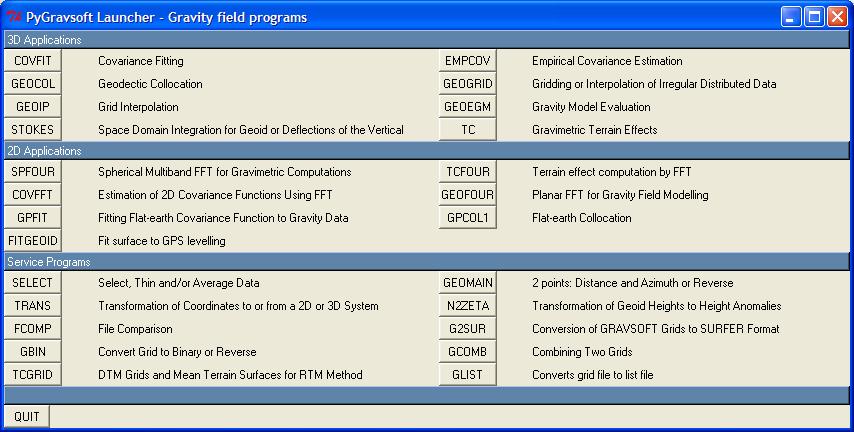Viewport: 854px width, 432px height.
Task: Click 'Transformation of Coordinates' description
Action: click(238, 306)
